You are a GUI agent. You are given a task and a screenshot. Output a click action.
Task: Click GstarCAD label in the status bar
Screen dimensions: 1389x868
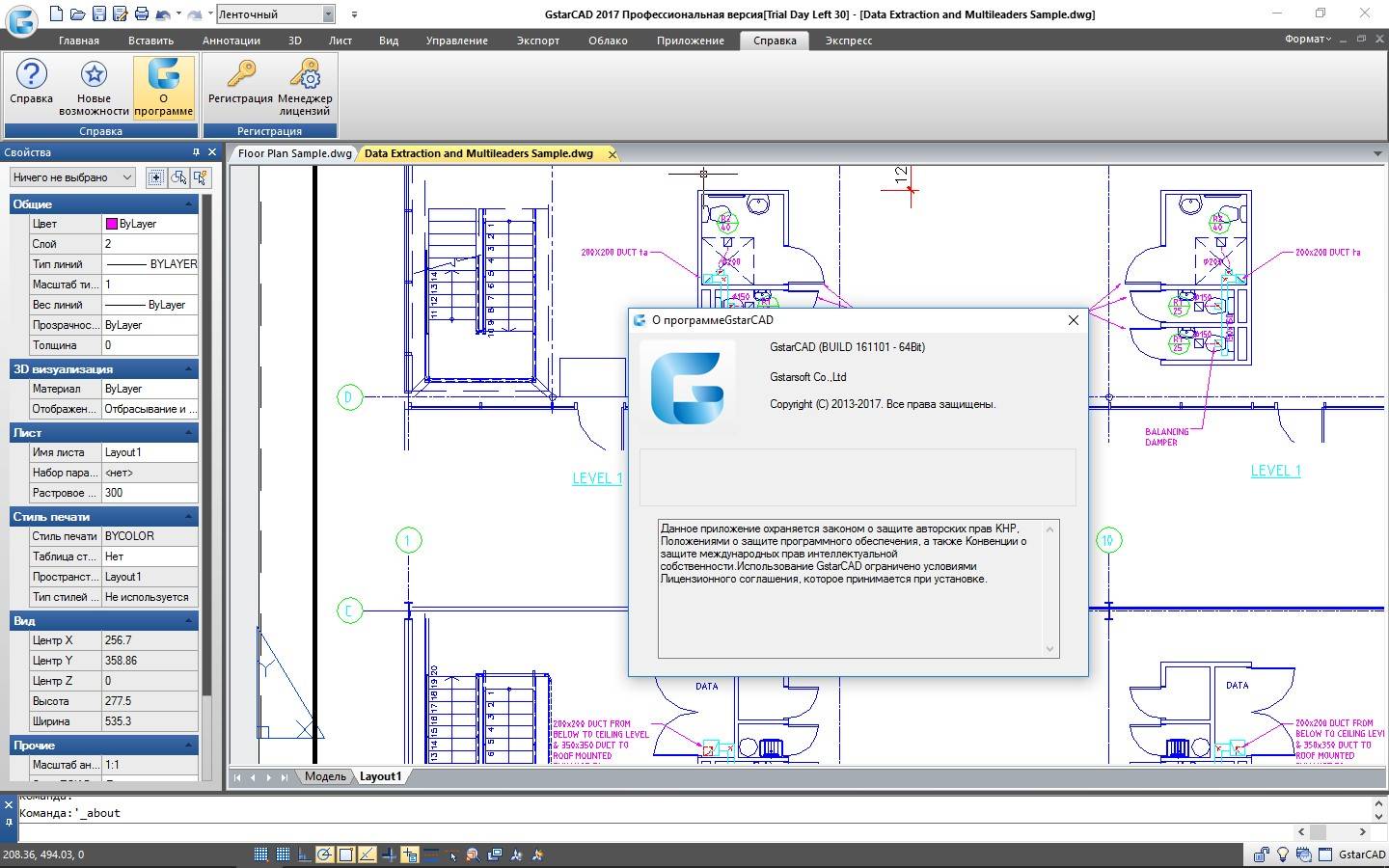point(1362,854)
